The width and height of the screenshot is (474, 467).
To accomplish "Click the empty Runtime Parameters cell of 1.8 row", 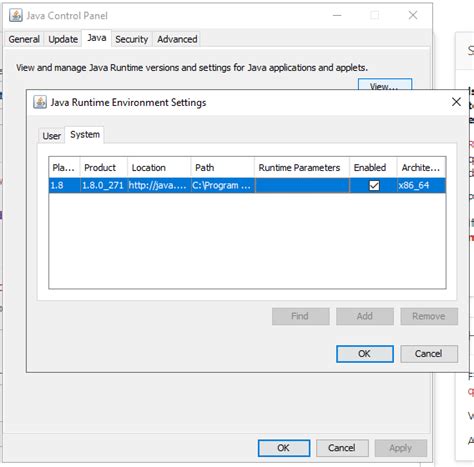I will [x=302, y=185].
